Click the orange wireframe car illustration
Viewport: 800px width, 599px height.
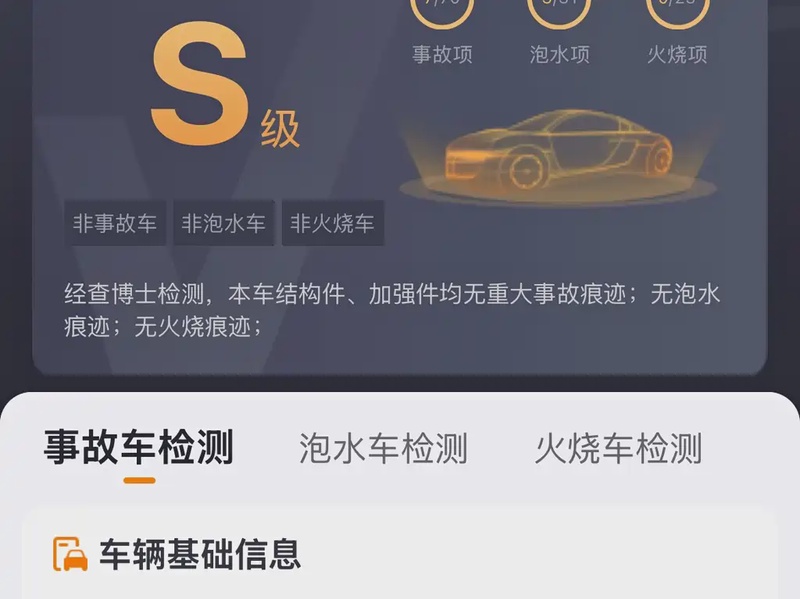coord(559,153)
